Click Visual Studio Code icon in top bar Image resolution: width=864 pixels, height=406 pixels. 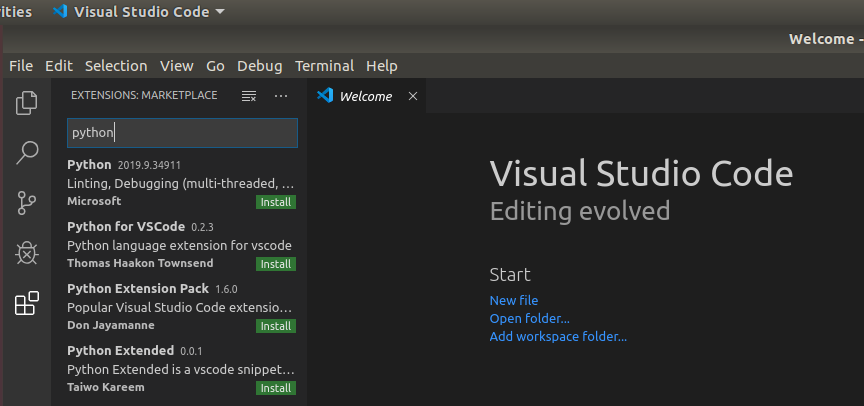[60, 12]
